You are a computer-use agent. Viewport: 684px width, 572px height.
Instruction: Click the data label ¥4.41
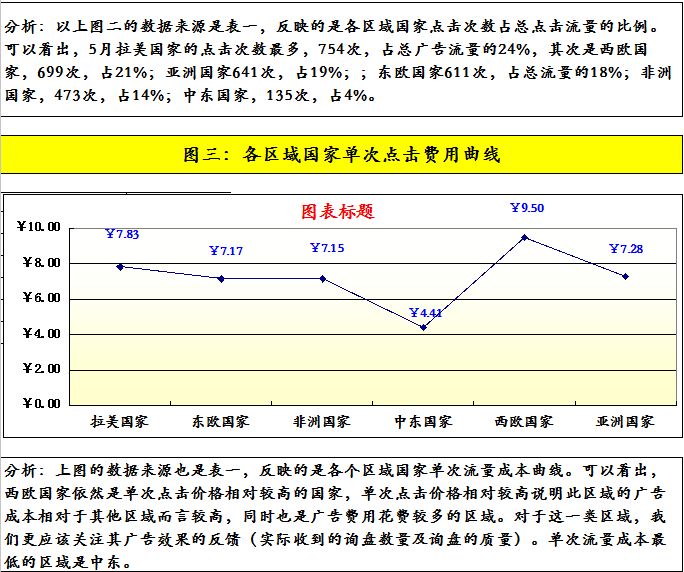pos(425,313)
